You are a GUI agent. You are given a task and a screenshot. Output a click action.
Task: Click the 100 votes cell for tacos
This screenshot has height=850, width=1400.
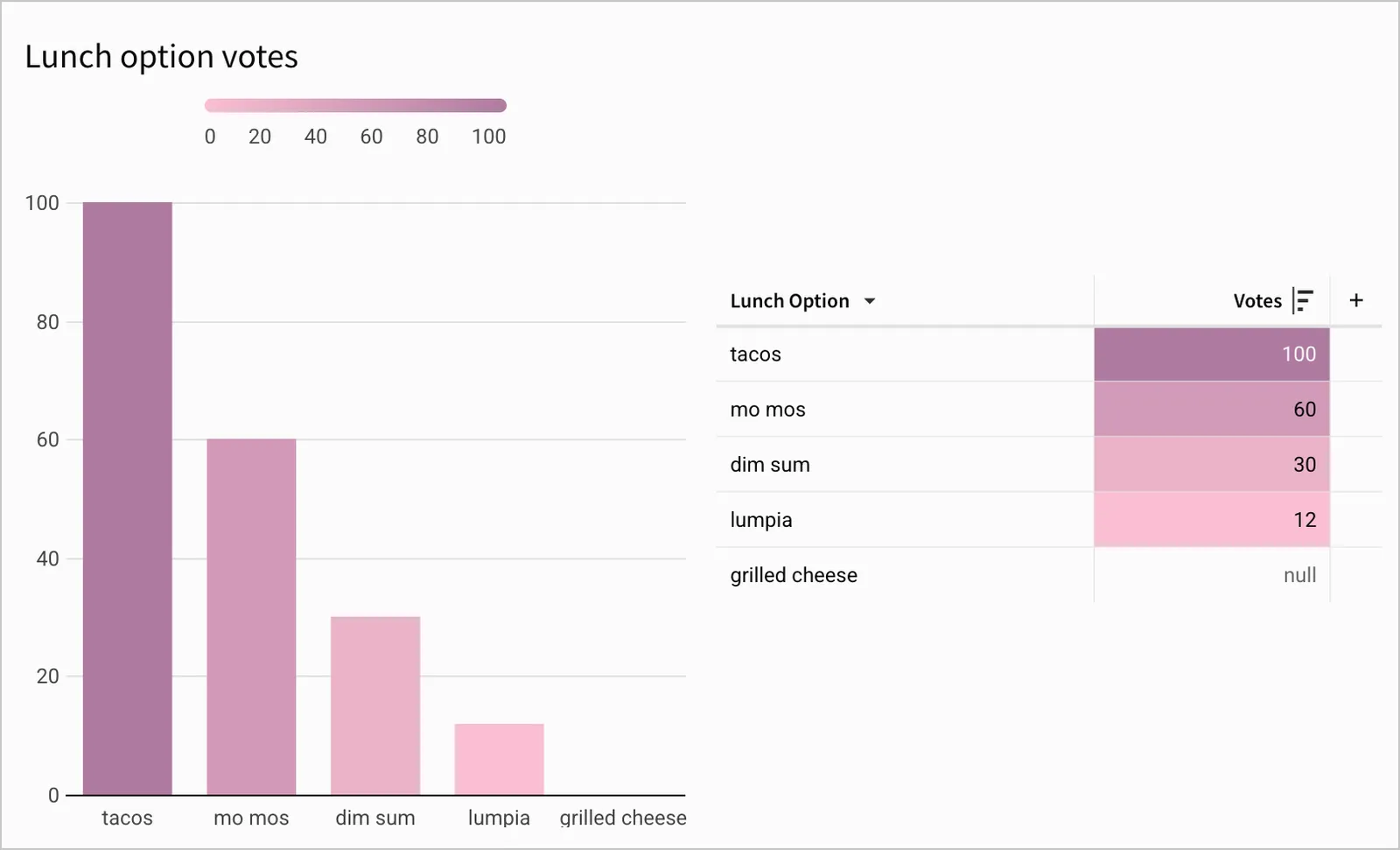tap(1212, 355)
